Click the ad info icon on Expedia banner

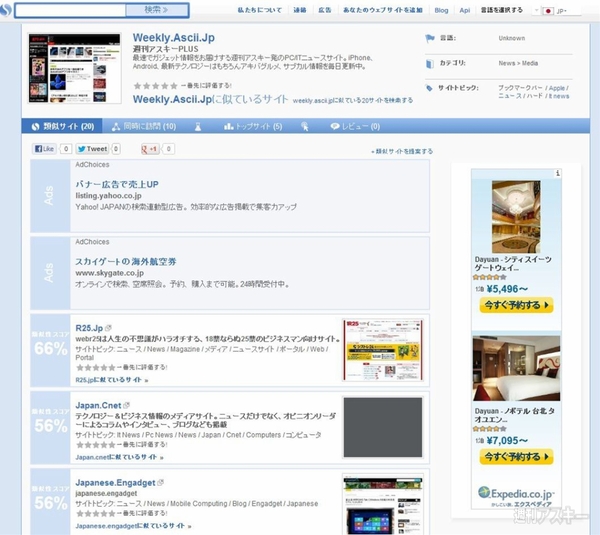pos(558,173)
